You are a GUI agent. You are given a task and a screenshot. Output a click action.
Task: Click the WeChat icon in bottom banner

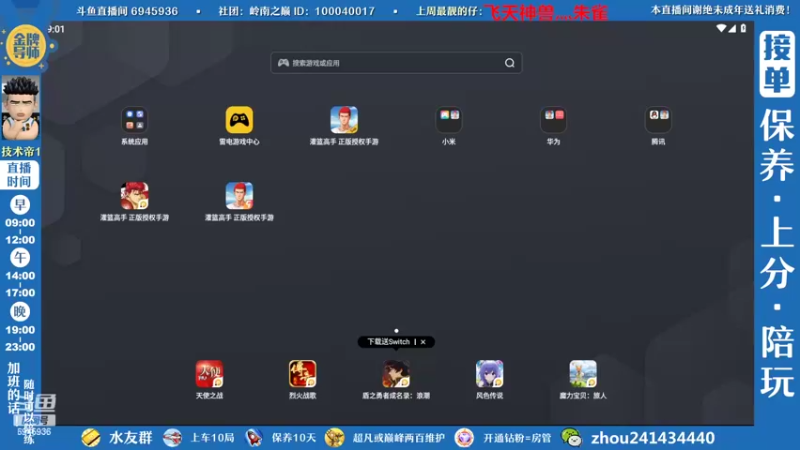(x=571, y=438)
